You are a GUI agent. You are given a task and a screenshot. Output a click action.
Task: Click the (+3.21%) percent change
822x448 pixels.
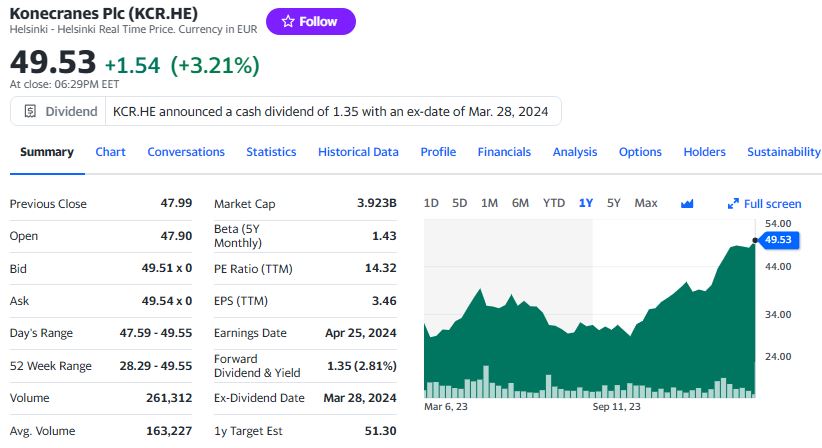point(215,65)
